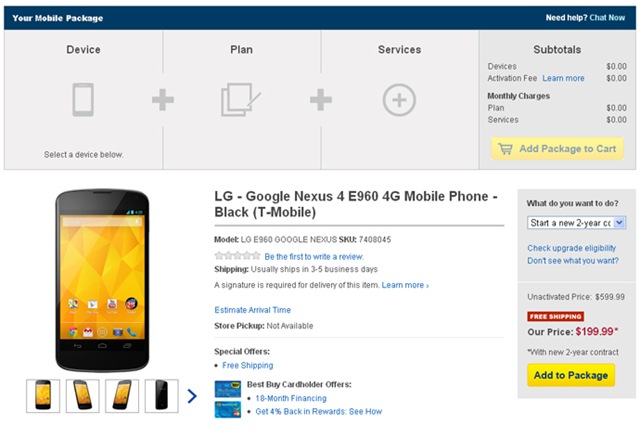Click Add to Package button
640x438 pixels.
pos(571,375)
